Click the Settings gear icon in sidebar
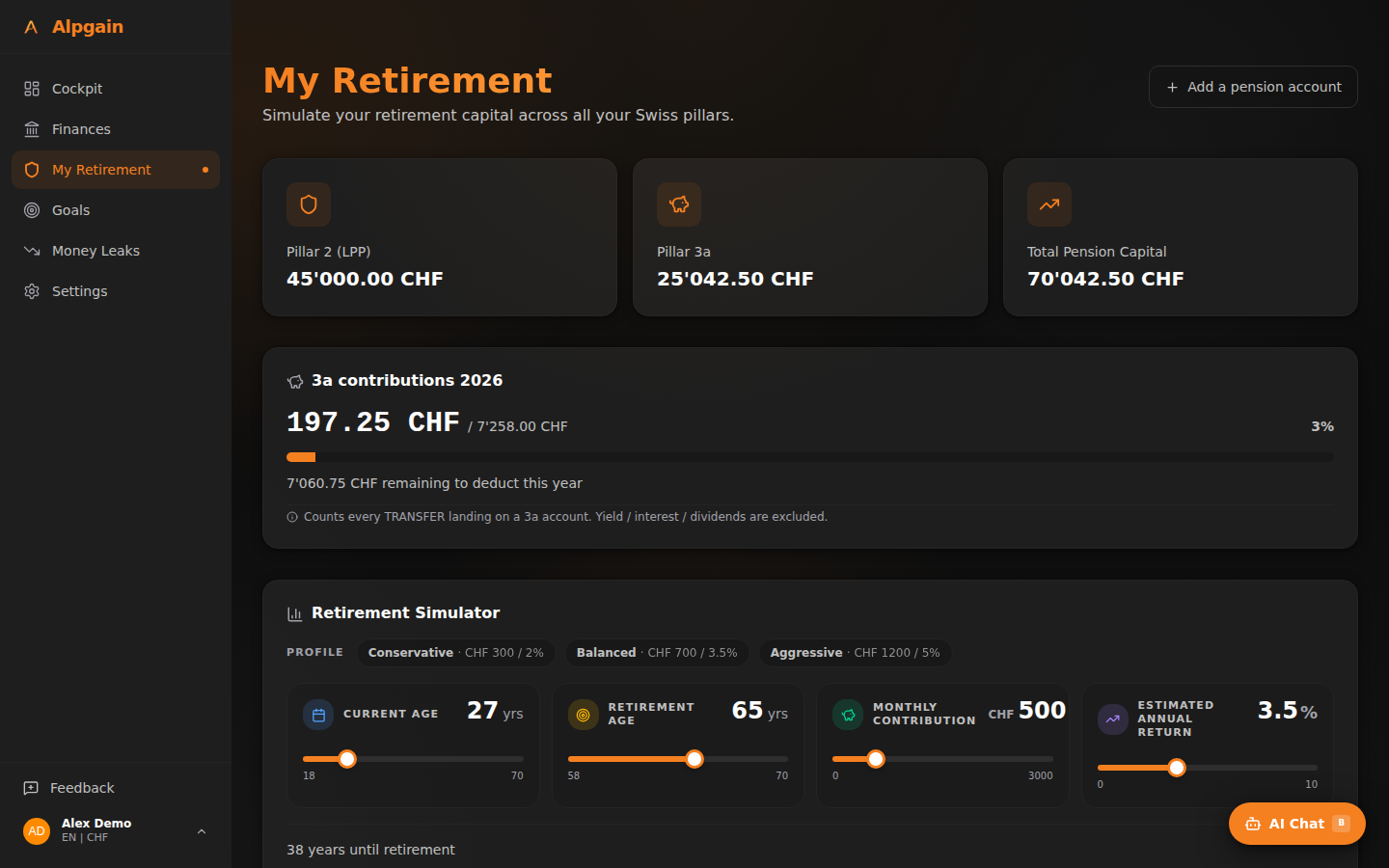The height and width of the screenshot is (868, 1389). click(x=32, y=291)
